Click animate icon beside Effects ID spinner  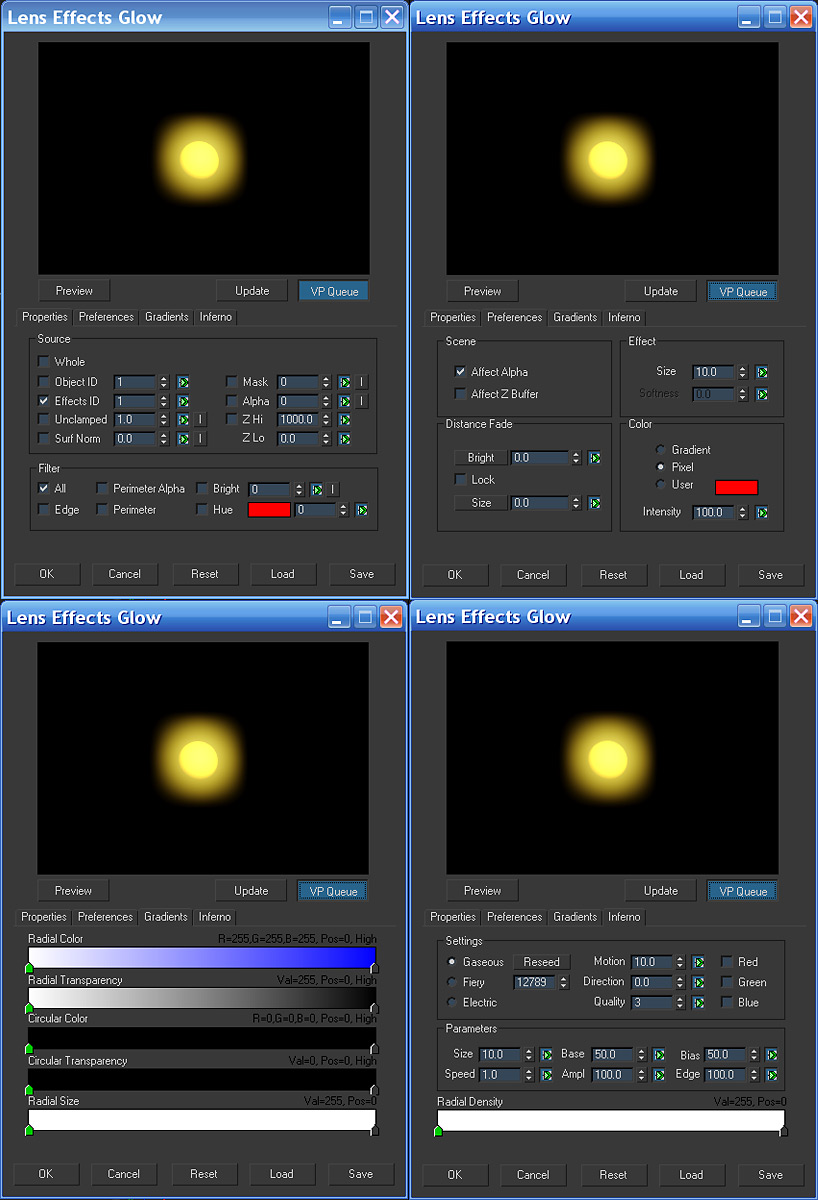183,401
